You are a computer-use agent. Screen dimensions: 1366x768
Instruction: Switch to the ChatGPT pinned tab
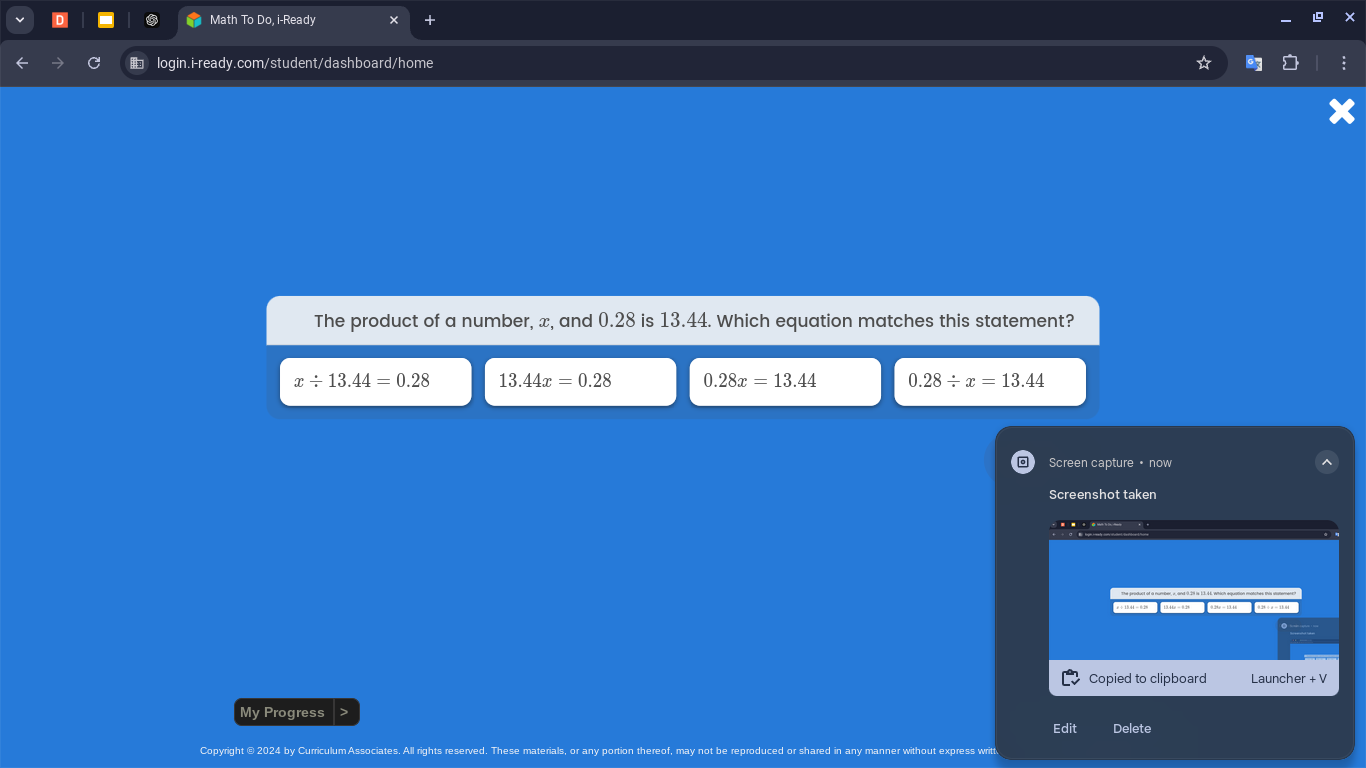point(152,20)
